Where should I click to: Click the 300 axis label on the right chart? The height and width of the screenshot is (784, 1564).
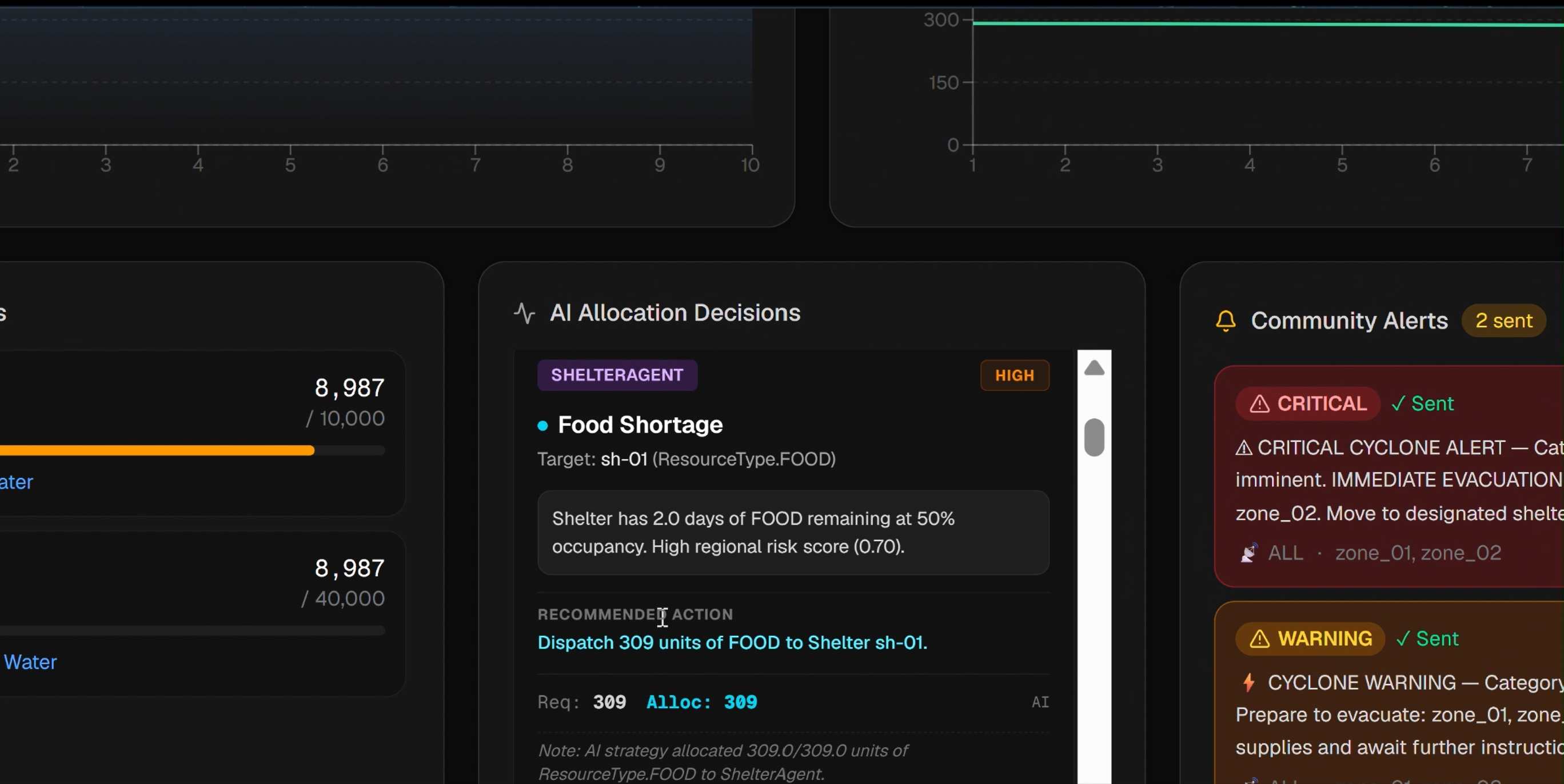[x=940, y=20]
